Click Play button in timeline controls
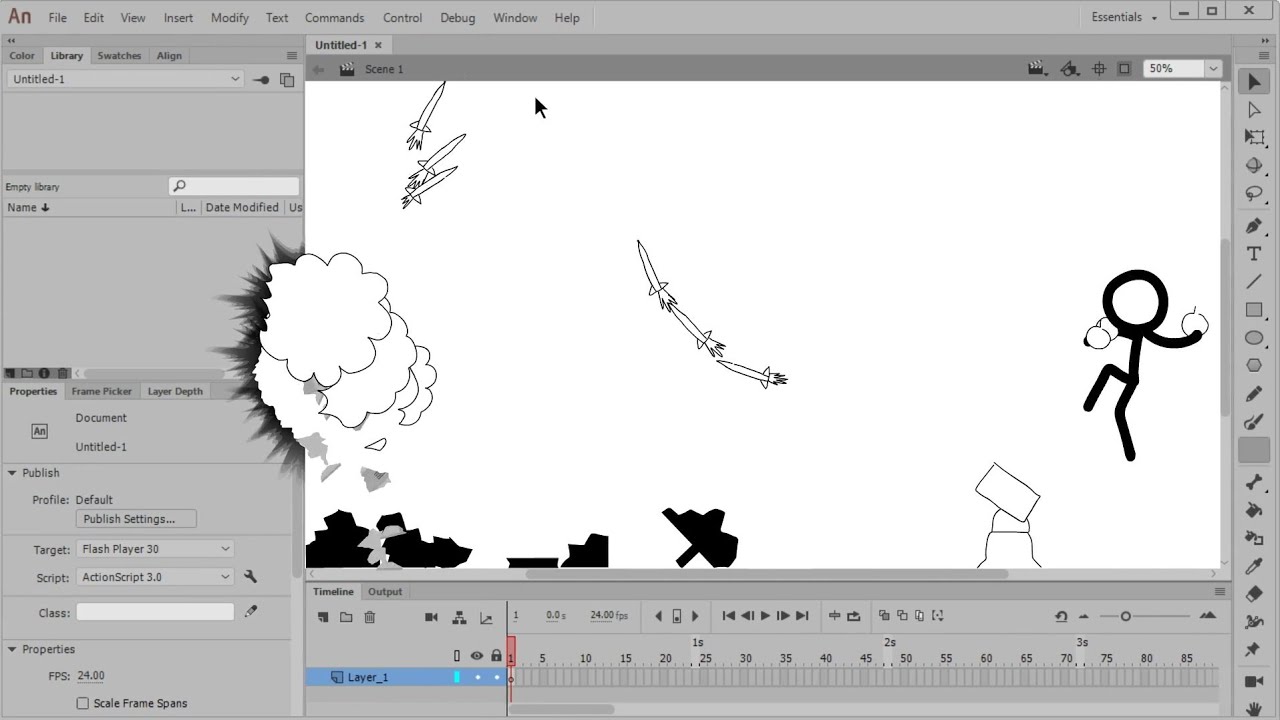 pyautogui.click(x=765, y=616)
